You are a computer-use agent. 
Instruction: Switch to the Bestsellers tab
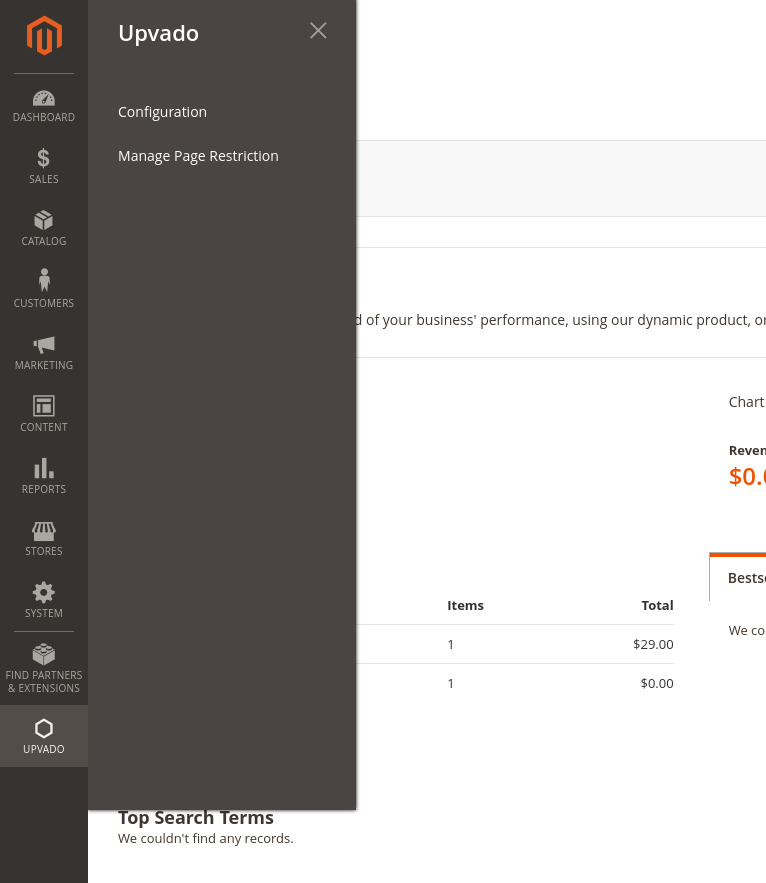tap(745, 578)
